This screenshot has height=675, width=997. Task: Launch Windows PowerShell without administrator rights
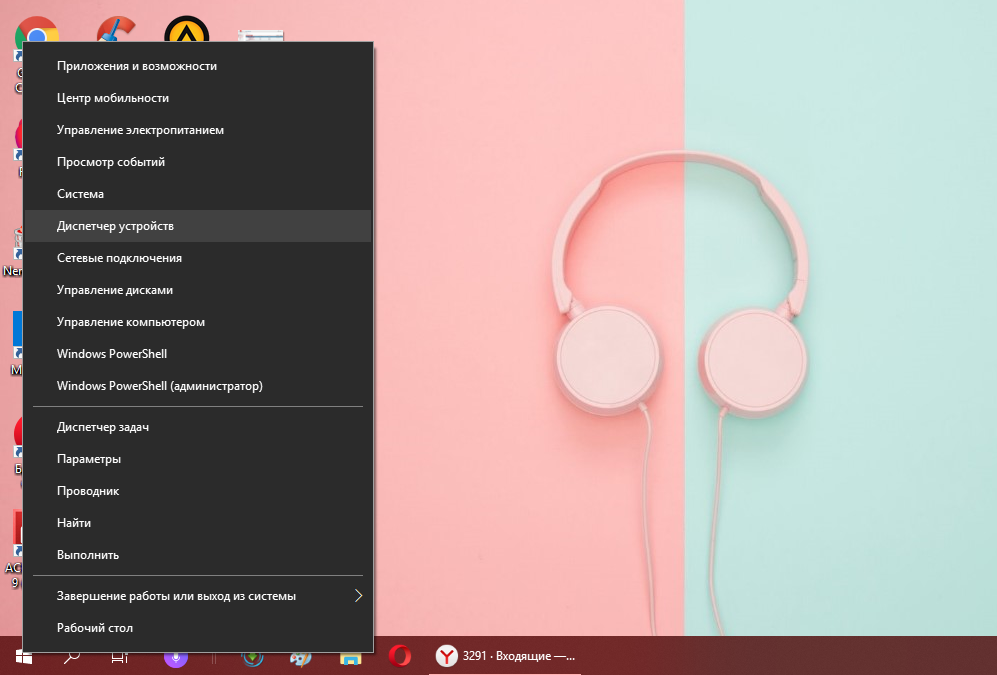[x=198, y=354]
